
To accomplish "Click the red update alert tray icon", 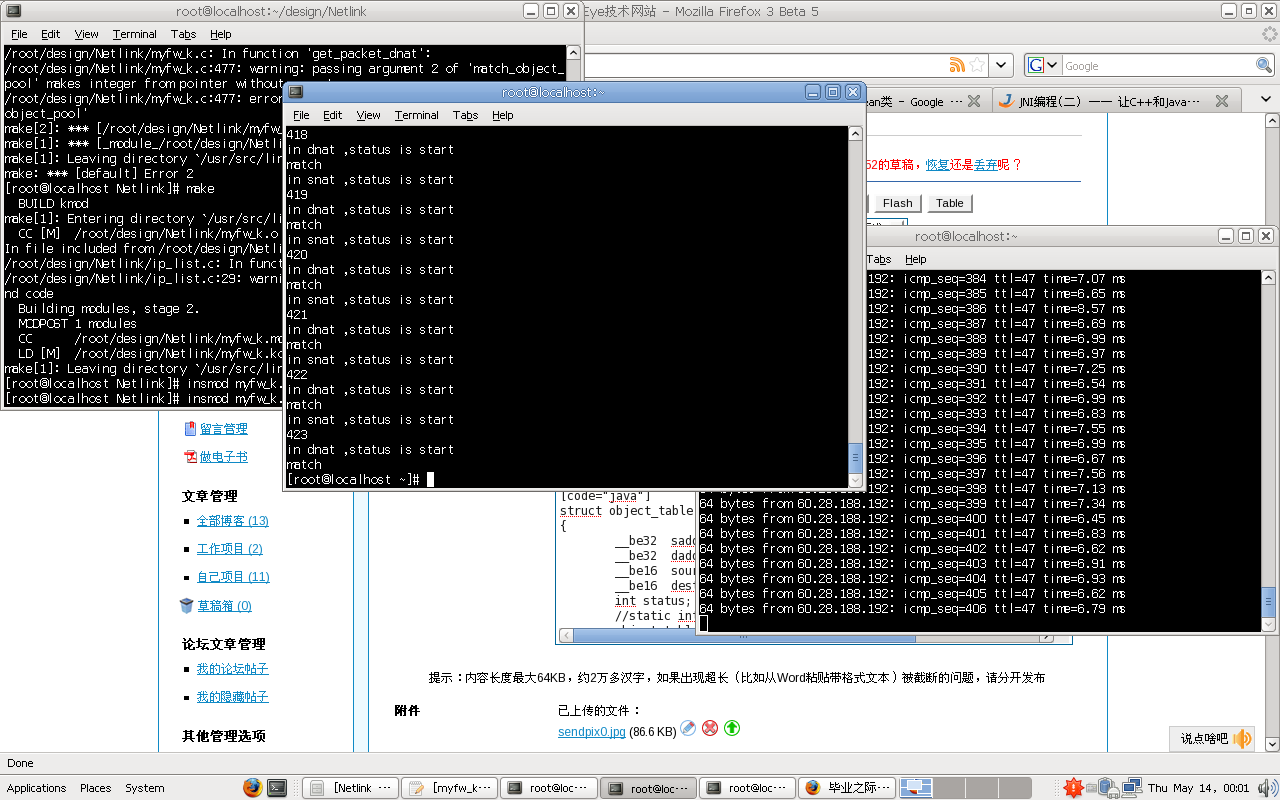I will 1073,788.
